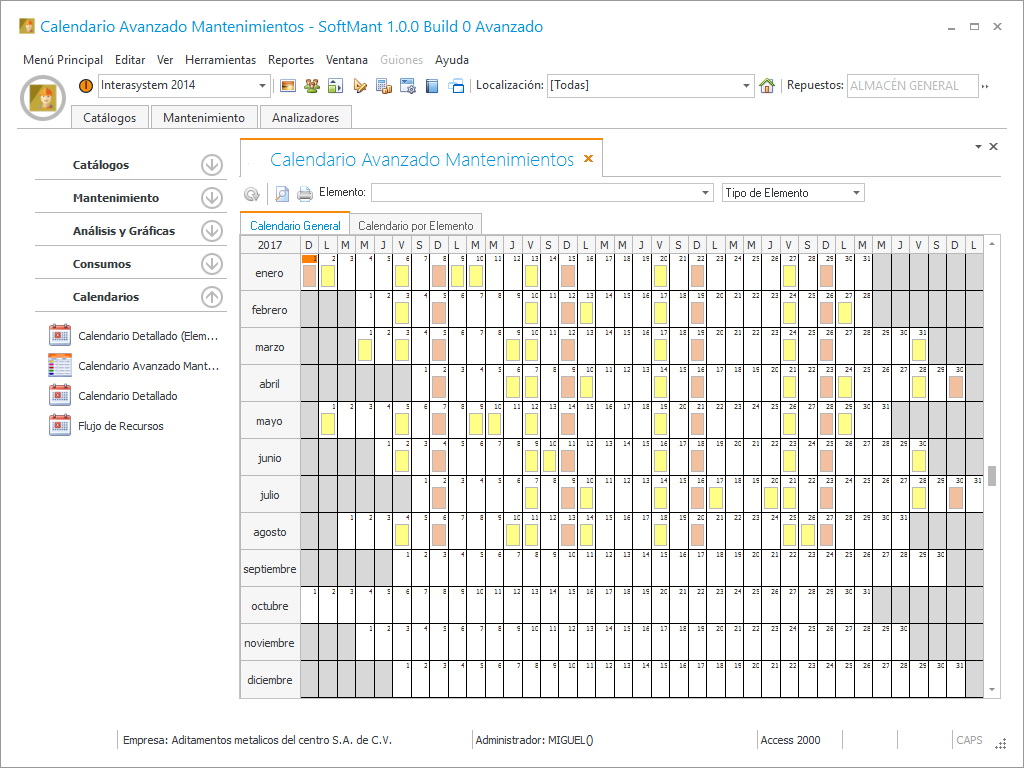Open Flujo de Recursos from sidebar
The width and height of the screenshot is (1024, 768).
(120, 426)
